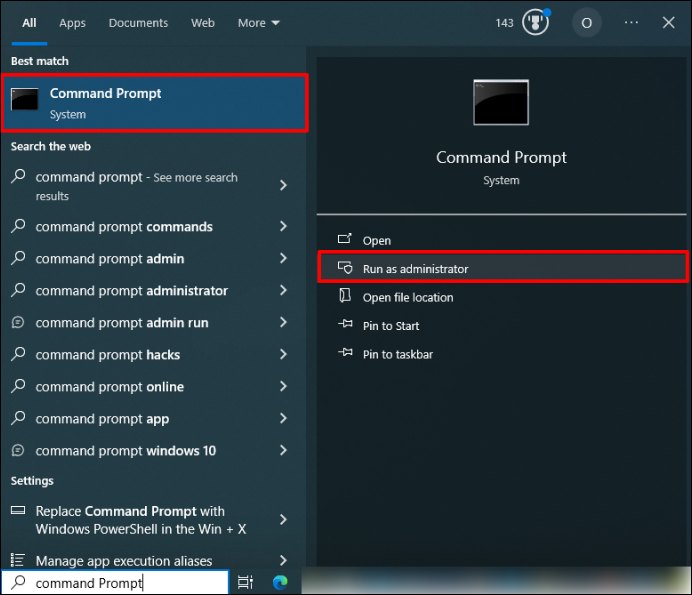Image resolution: width=692 pixels, height=595 pixels.
Task: Open Task View from the taskbar
Action: [x=245, y=583]
